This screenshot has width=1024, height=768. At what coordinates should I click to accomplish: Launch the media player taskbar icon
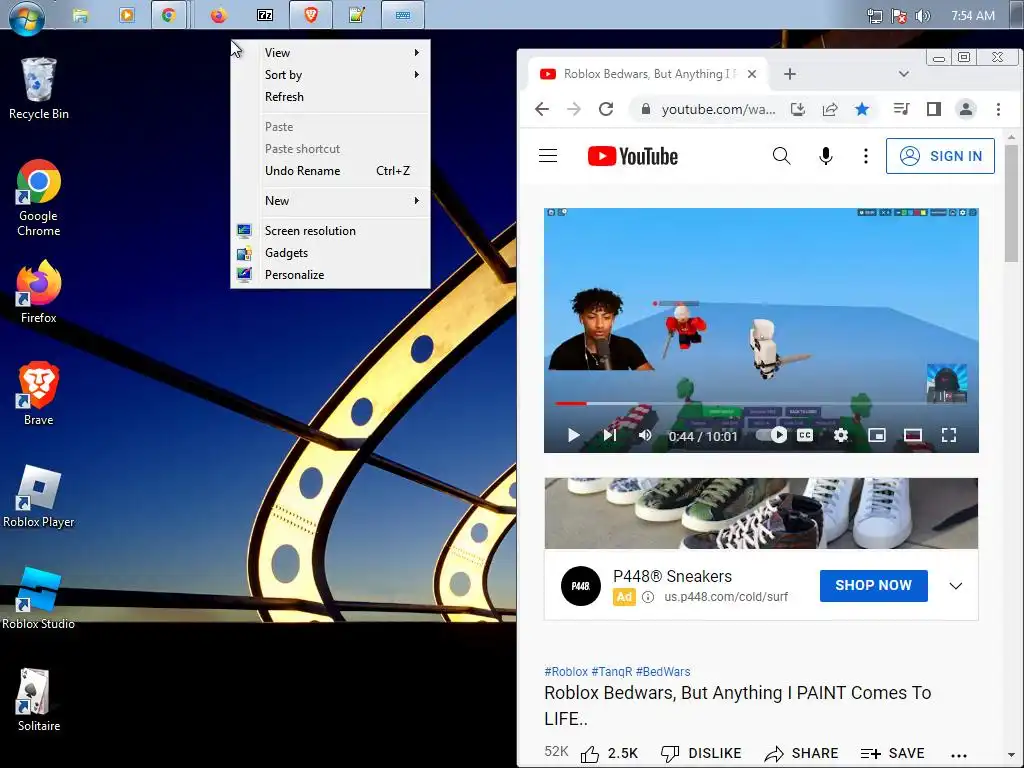tap(127, 15)
